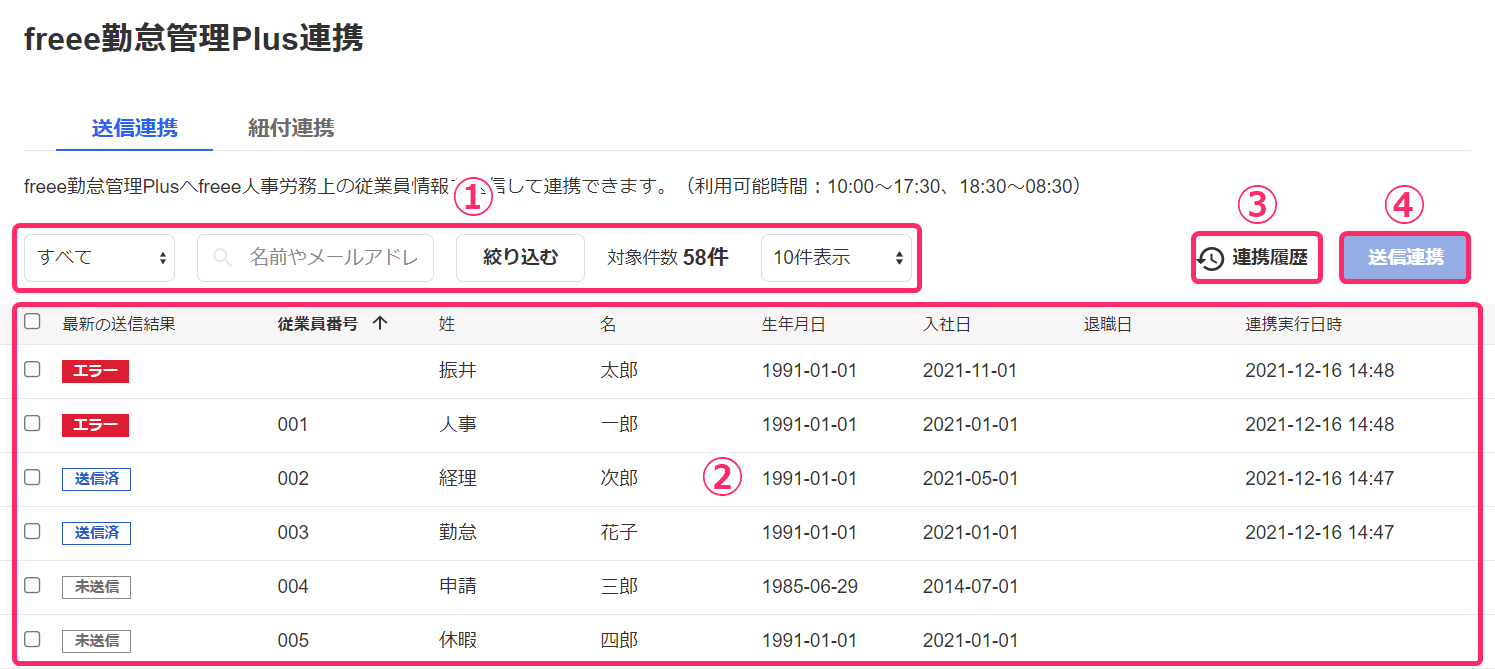Image resolution: width=1495 pixels, height=669 pixels.
Task: Click the 絞り込む filter button
Action: [520, 258]
